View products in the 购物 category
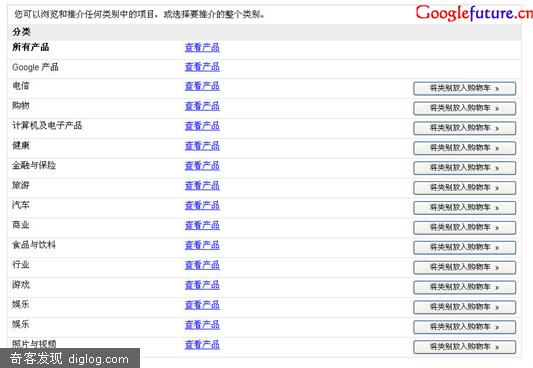 click(202, 106)
